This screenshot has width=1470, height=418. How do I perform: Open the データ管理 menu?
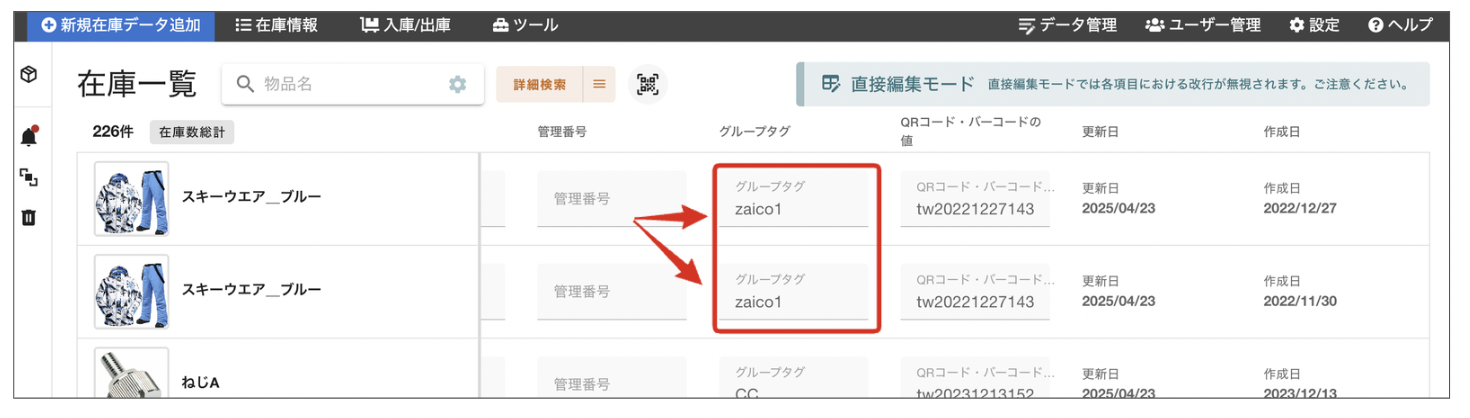[1067, 26]
